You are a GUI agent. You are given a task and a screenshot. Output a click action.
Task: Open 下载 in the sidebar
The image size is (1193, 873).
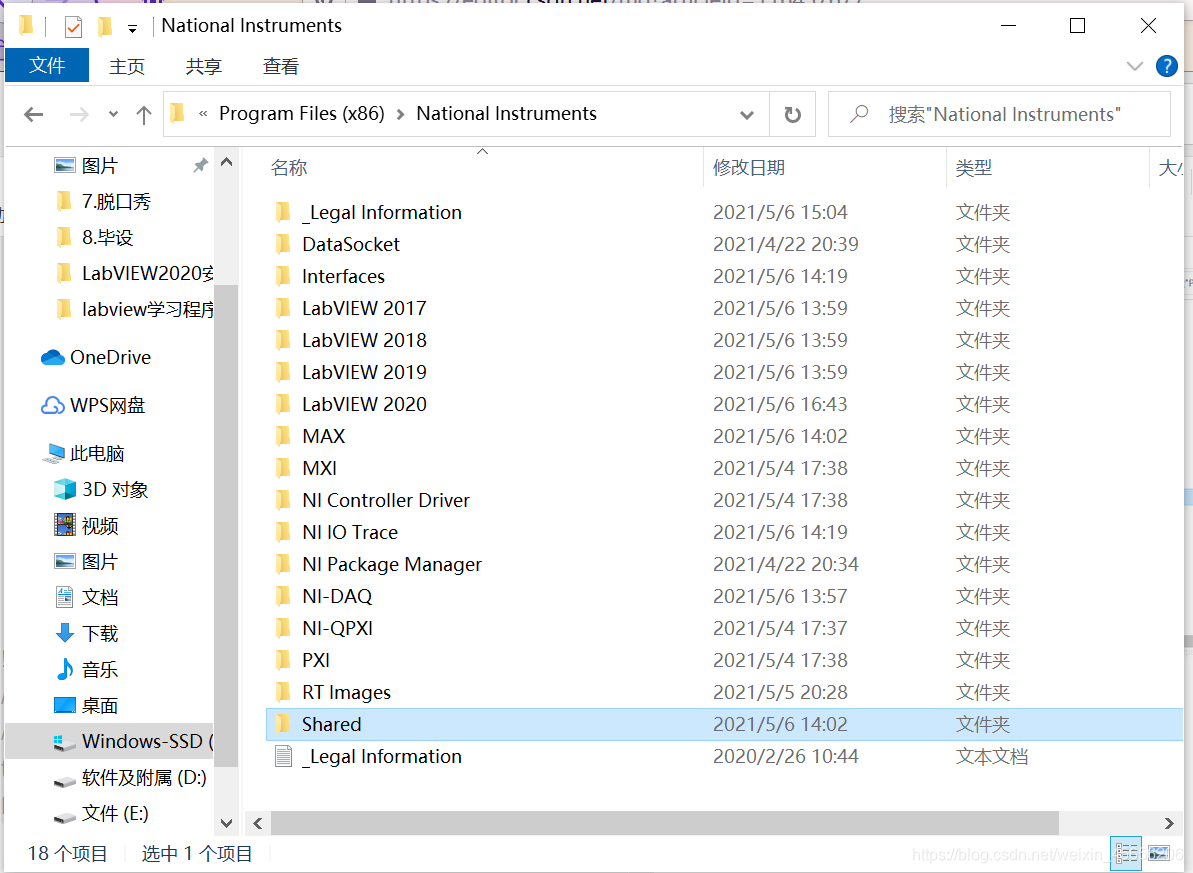click(100, 632)
